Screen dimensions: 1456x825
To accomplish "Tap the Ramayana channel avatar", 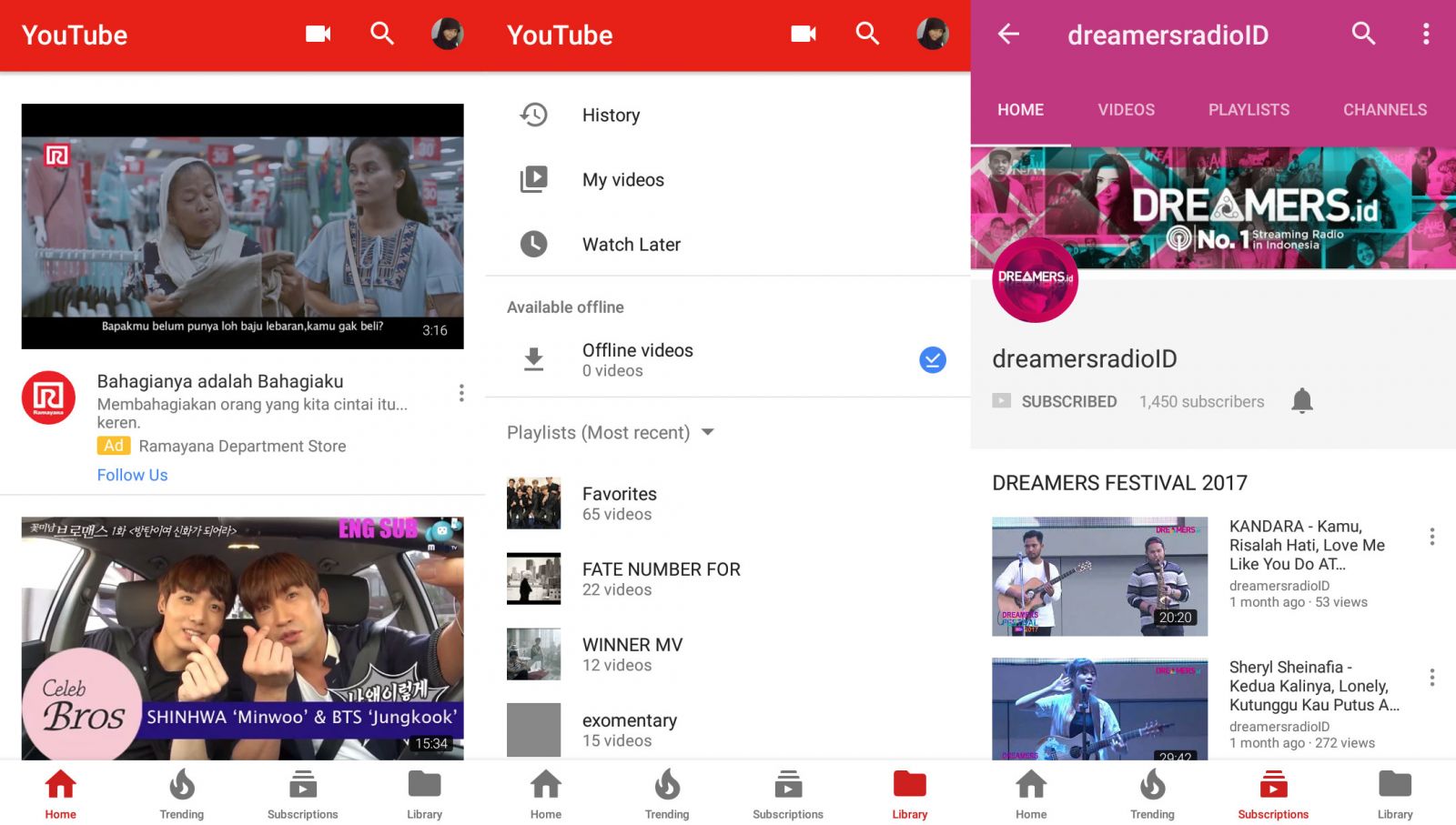I will 48,397.
